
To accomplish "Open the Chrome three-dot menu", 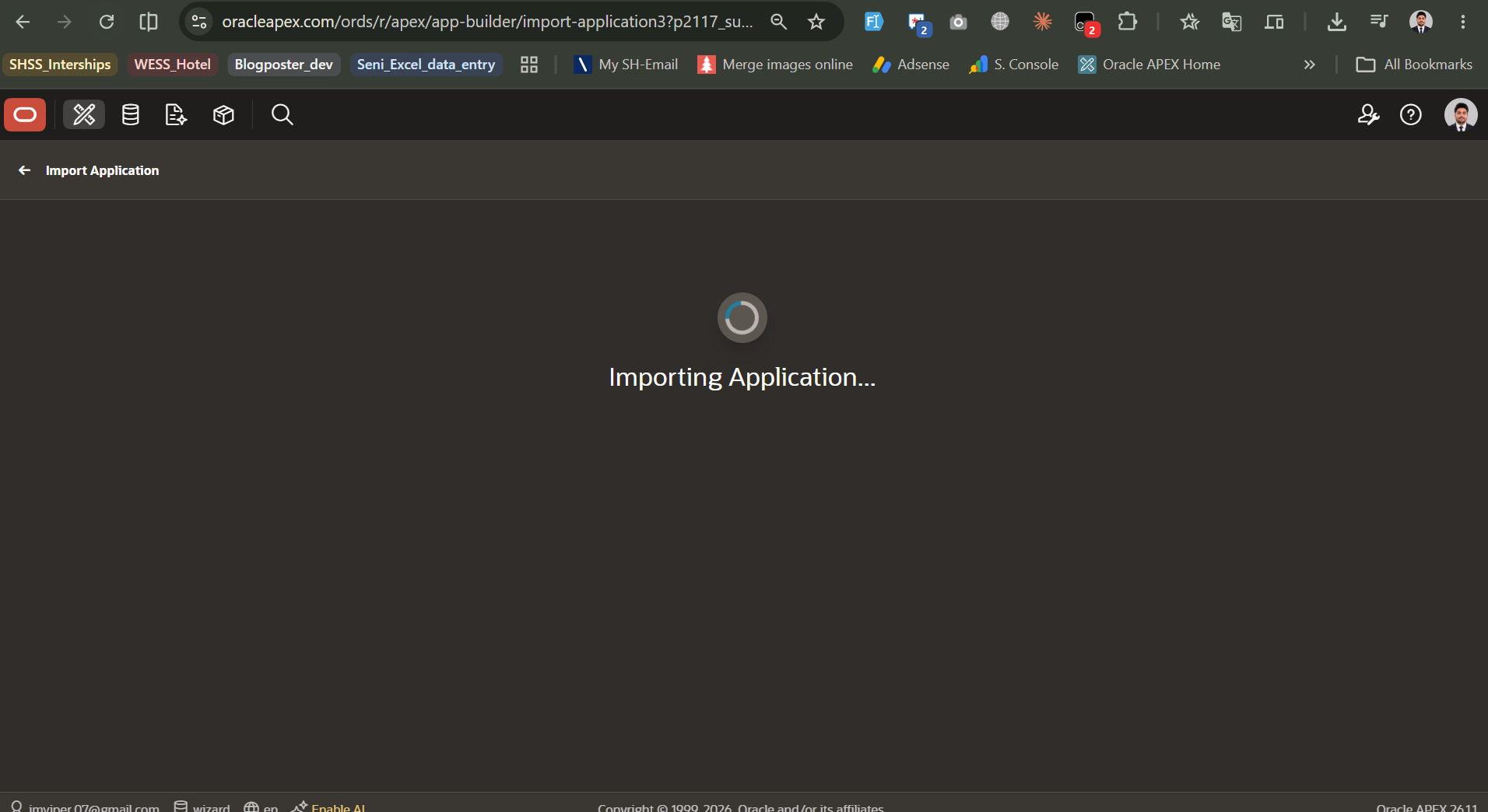I will pyautogui.click(x=1463, y=22).
